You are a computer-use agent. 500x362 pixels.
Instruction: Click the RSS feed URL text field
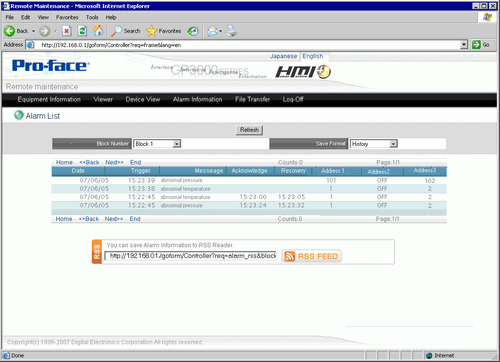pos(191,256)
